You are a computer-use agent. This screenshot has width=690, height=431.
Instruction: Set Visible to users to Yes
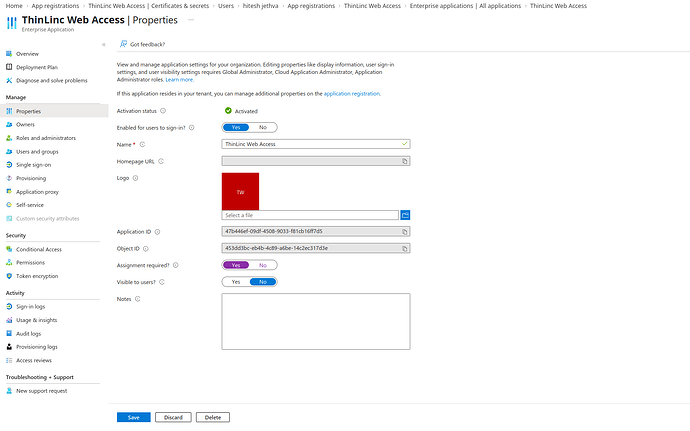pos(236,282)
